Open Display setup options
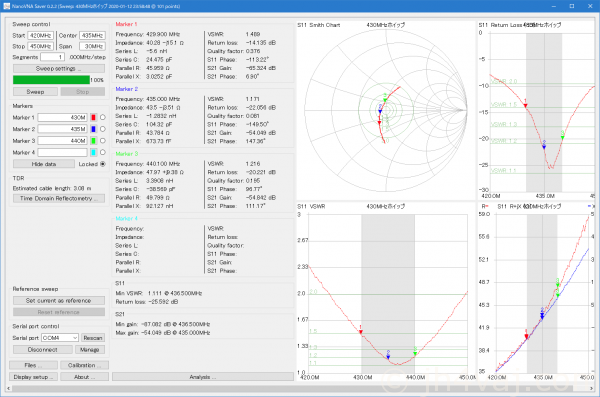Image resolution: width=600 pixels, height=397 pixels. tap(33, 377)
